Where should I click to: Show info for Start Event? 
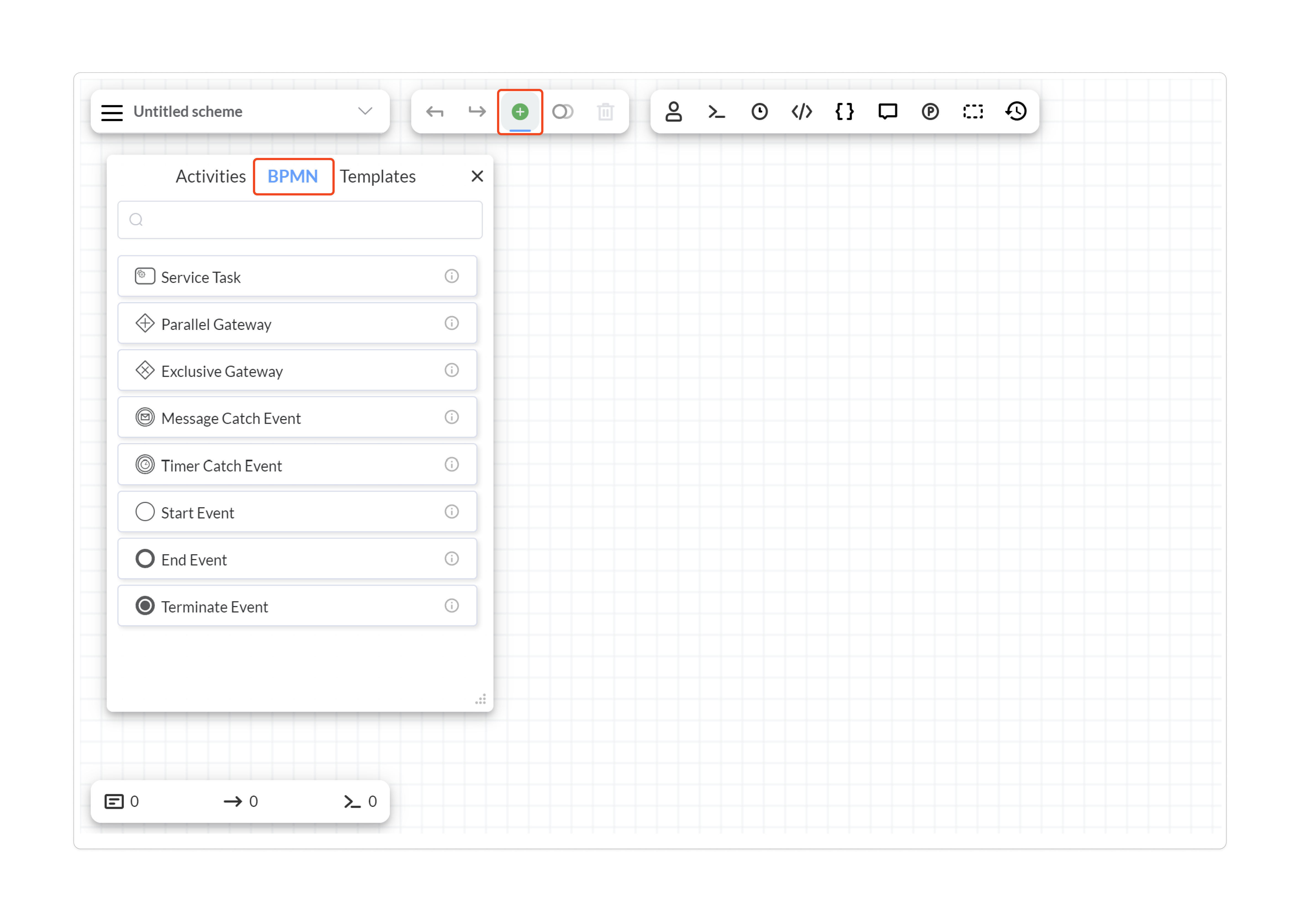452,512
